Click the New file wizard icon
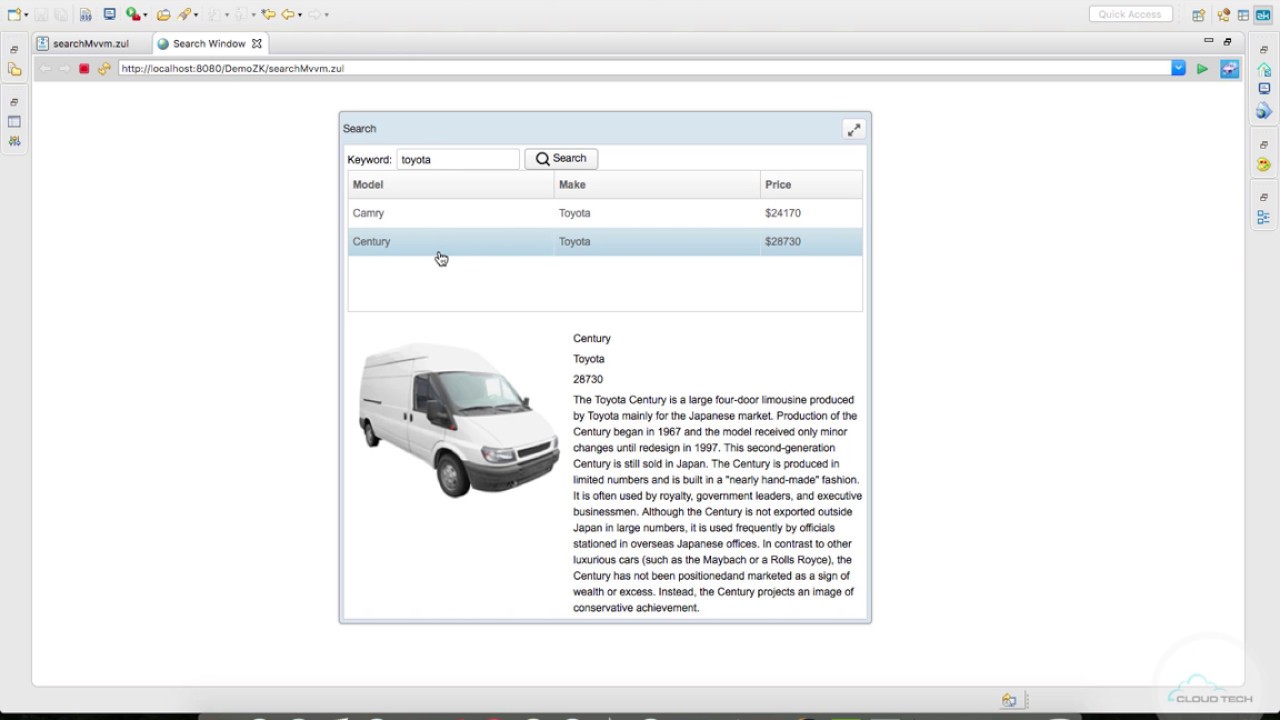Viewport: 1280px width, 720px height. pyautogui.click(x=14, y=14)
